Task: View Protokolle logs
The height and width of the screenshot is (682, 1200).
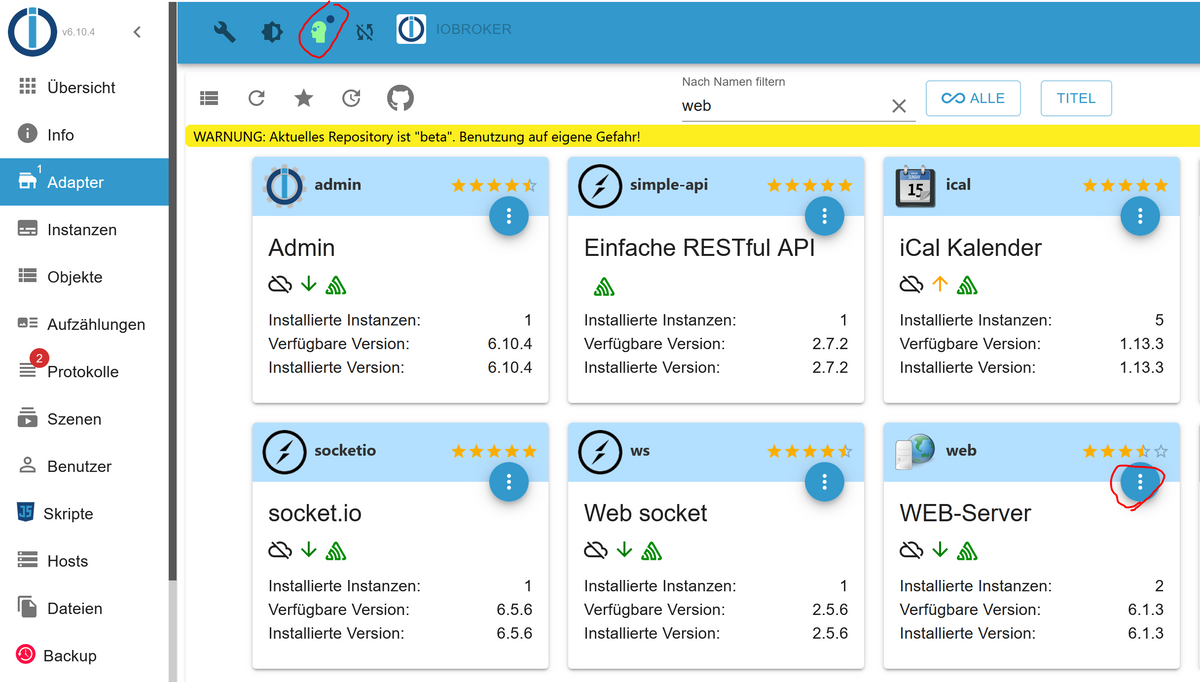Action: tap(84, 372)
